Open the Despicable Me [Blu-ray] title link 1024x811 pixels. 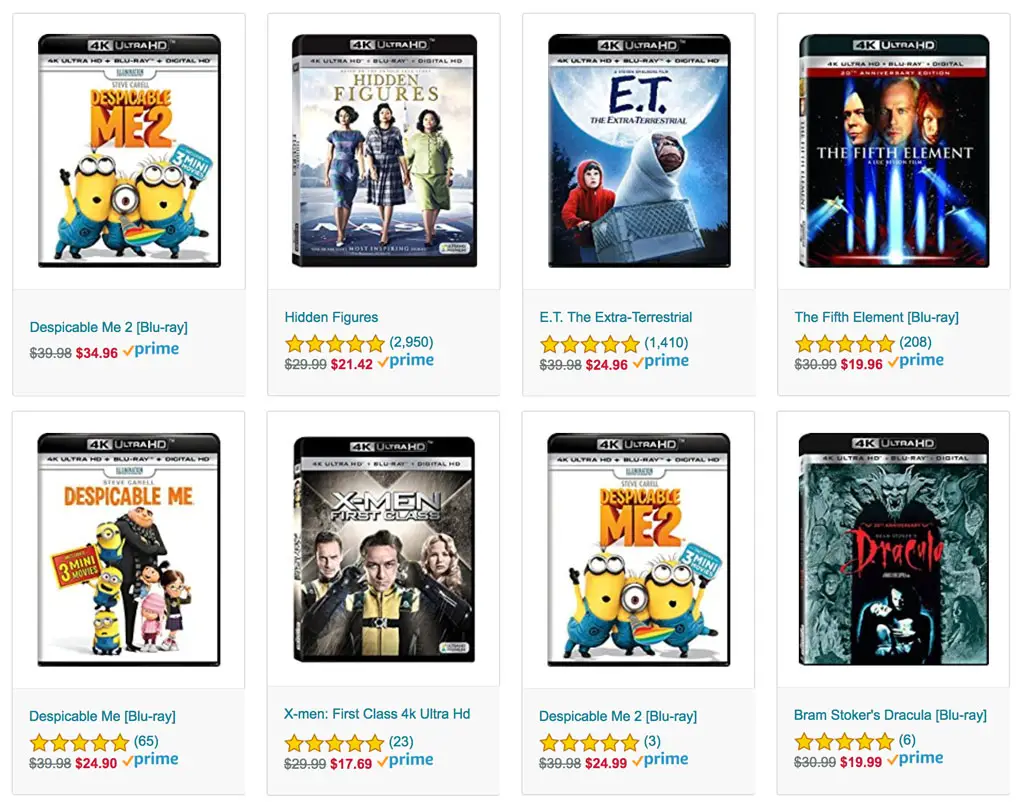(102, 716)
